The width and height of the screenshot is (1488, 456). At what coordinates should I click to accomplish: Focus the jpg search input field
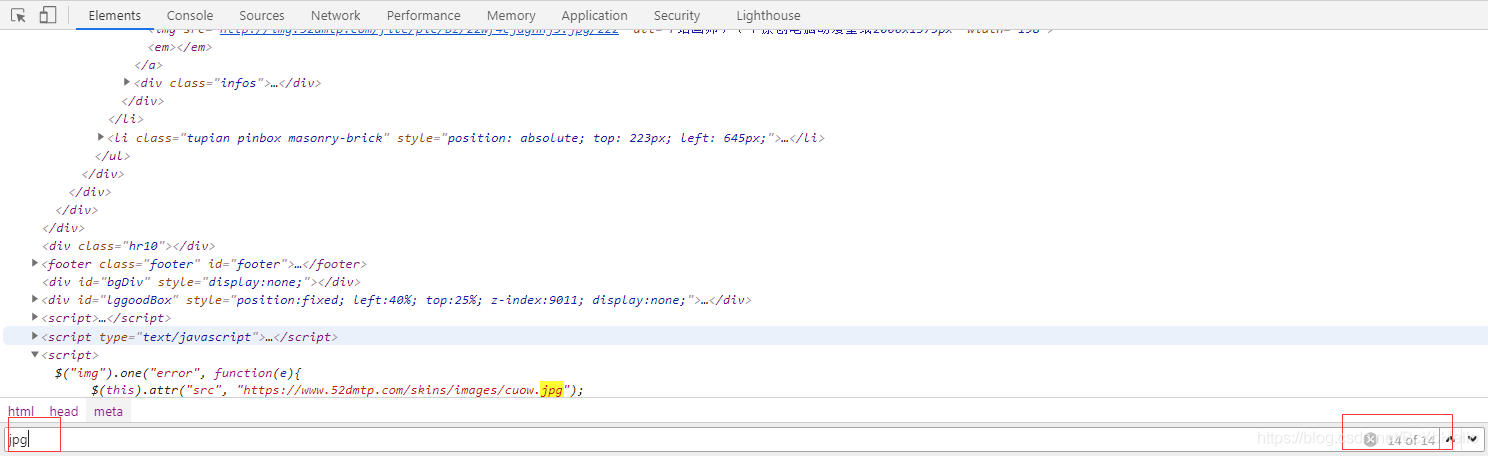[x=680, y=439]
